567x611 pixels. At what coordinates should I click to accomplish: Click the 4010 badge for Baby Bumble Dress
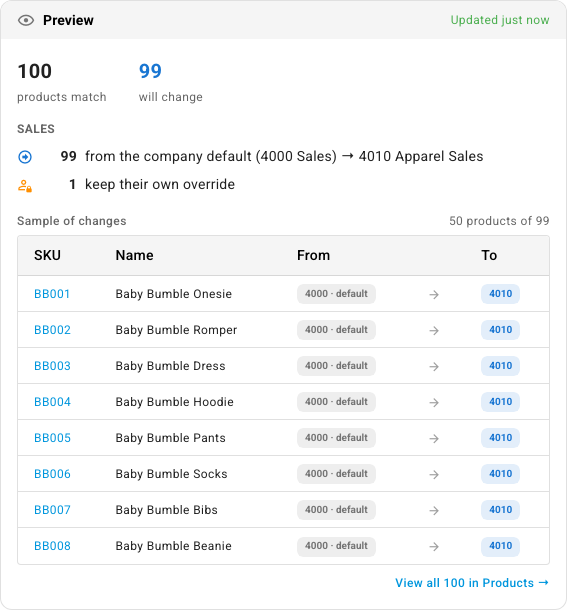pos(500,366)
